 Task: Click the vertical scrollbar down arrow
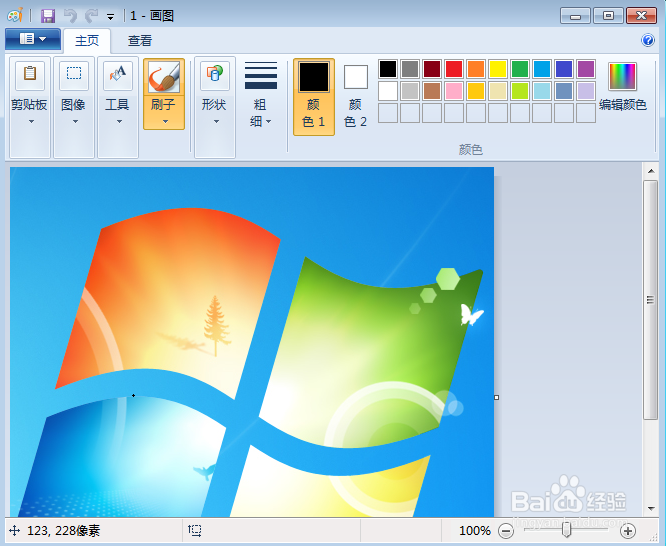[x=651, y=508]
